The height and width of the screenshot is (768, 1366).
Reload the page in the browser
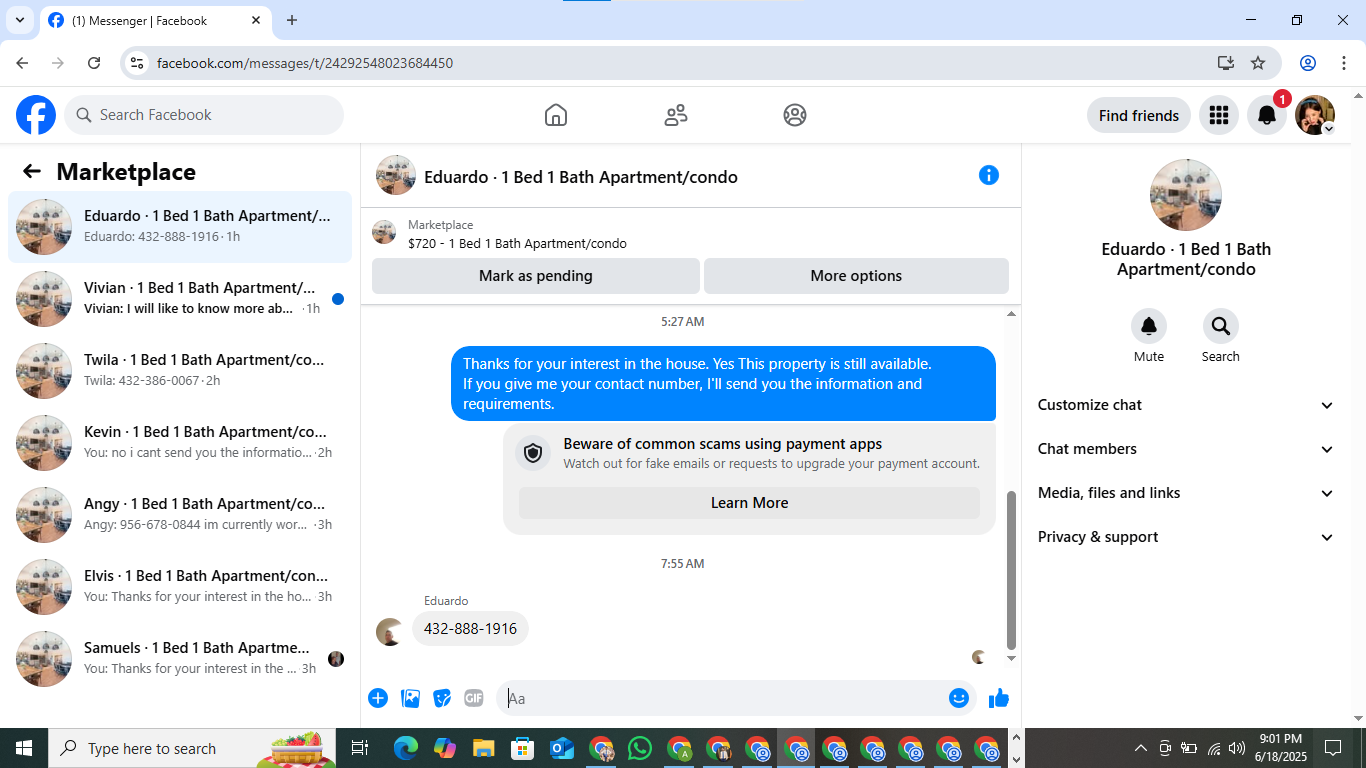94,63
